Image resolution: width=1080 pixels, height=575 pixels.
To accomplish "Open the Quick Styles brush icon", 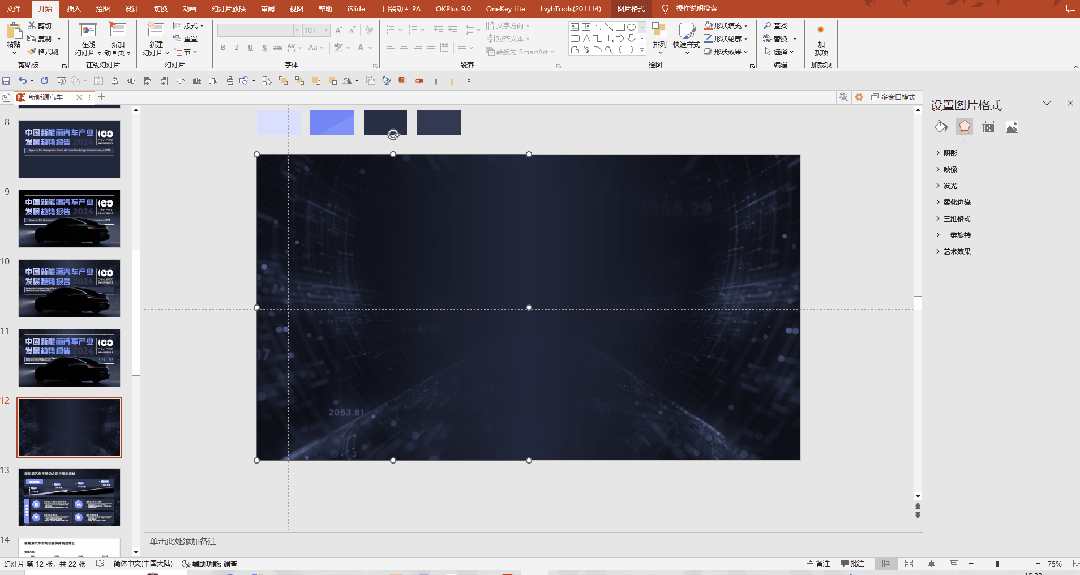I will [686, 36].
